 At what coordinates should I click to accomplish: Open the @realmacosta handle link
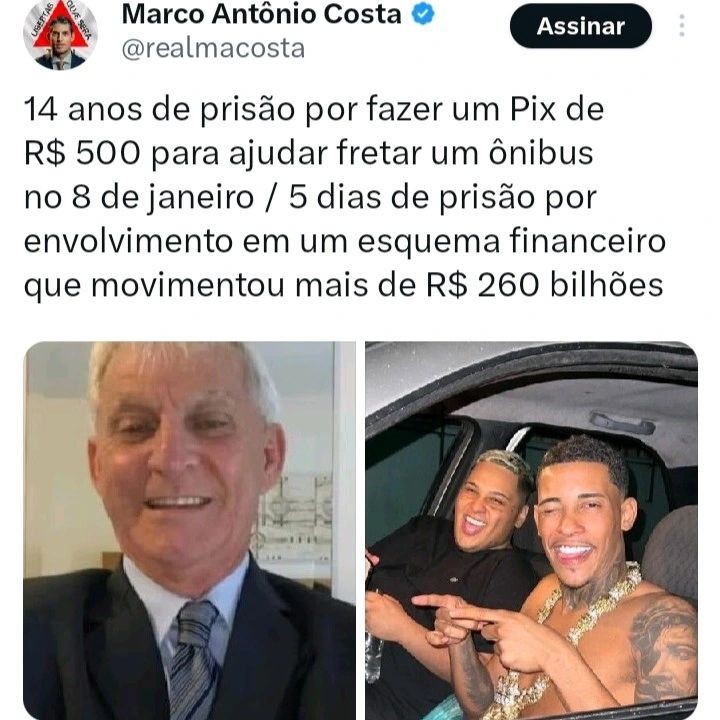click(x=213, y=48)
